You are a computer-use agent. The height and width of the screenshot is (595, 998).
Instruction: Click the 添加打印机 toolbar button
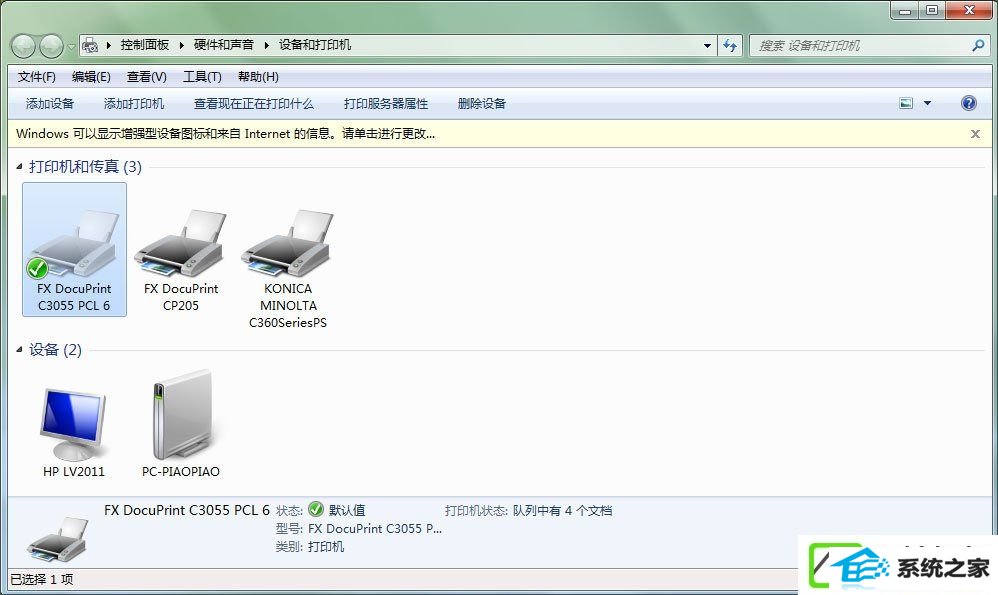(134, 104)
